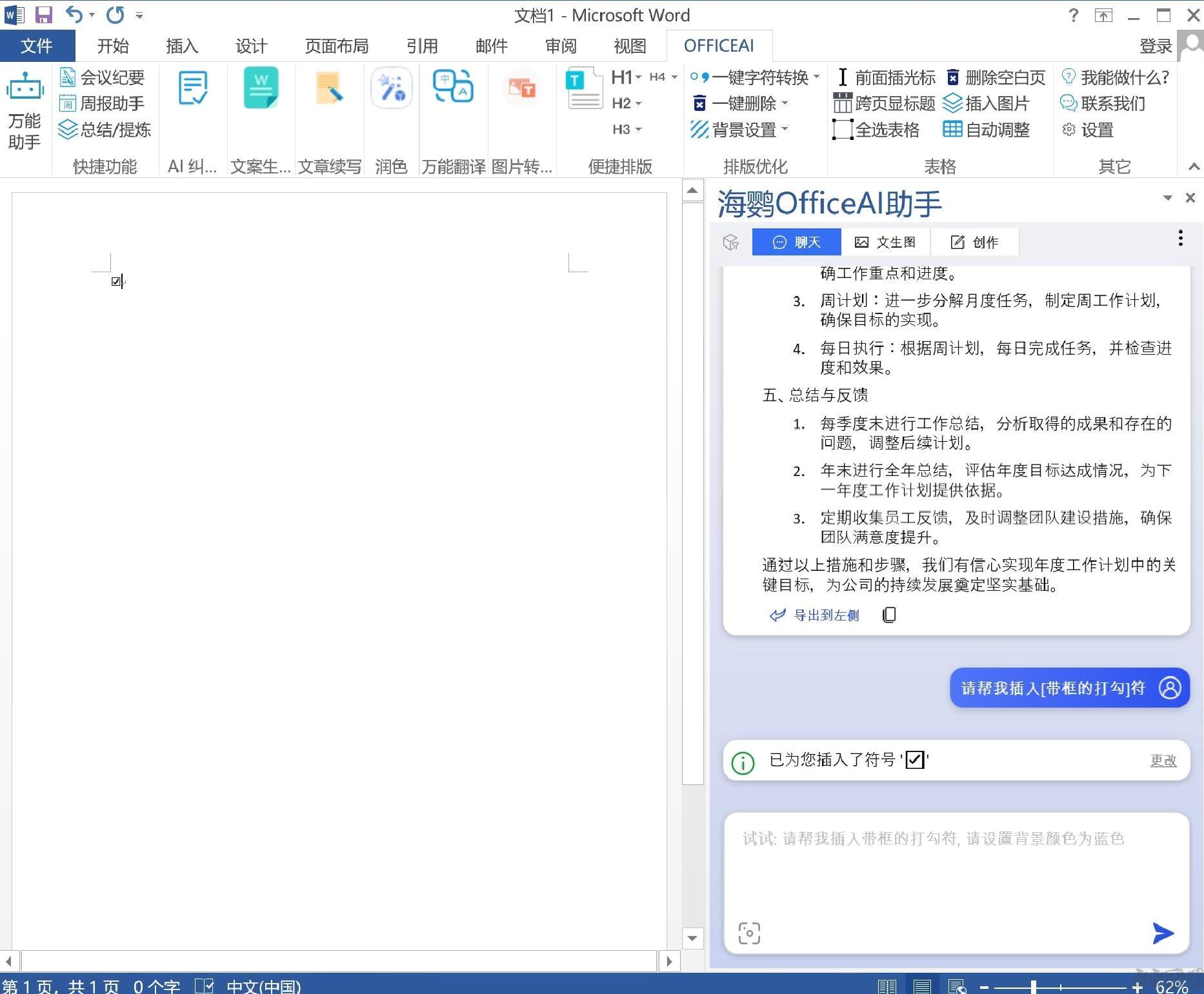Click the zoom slider handle
The width and height of the screenshot is (1204, 994).
pyautogui.click(x=1034, y=987)
